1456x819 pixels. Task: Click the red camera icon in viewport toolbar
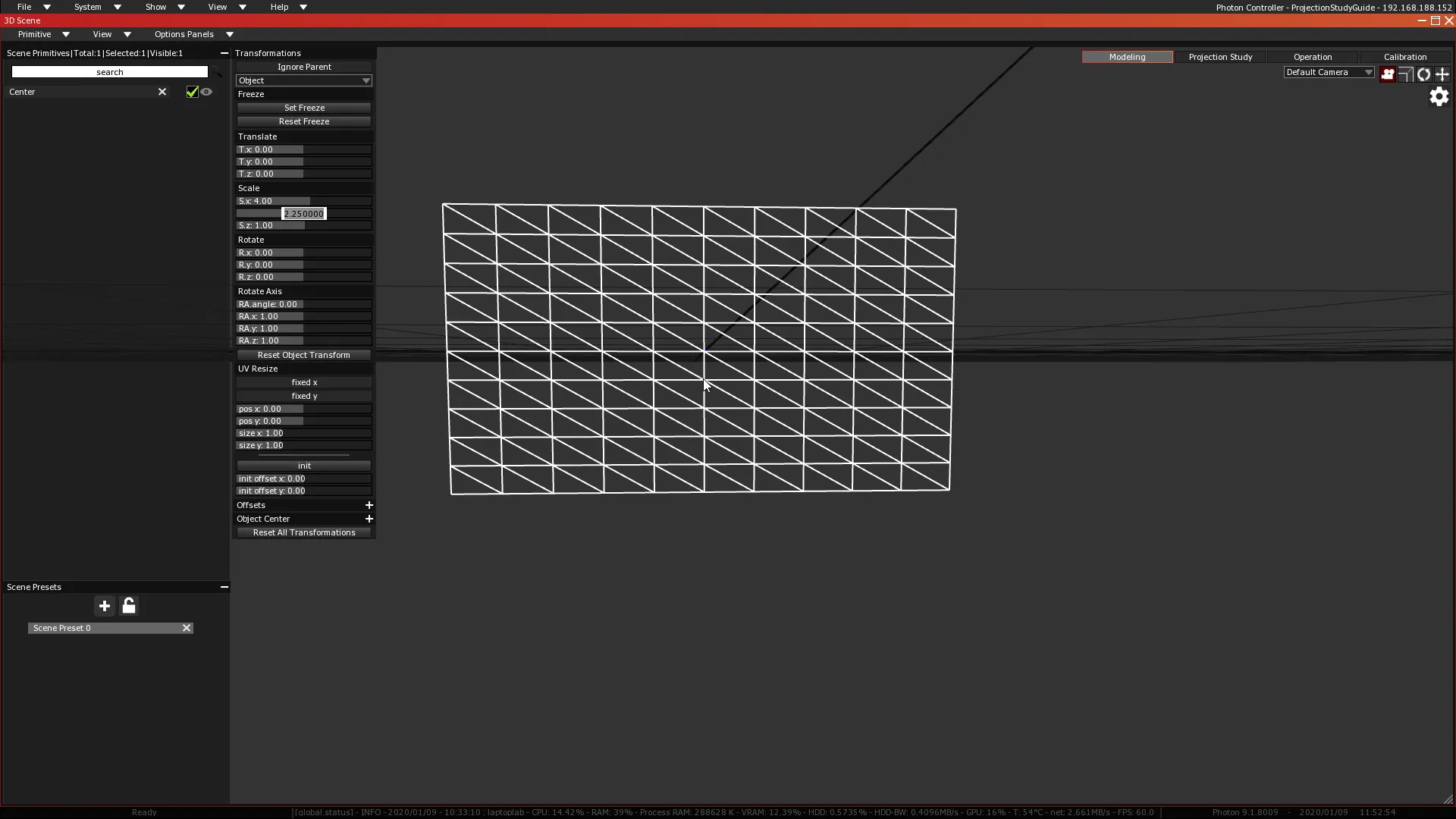(x=1387, y=74)
